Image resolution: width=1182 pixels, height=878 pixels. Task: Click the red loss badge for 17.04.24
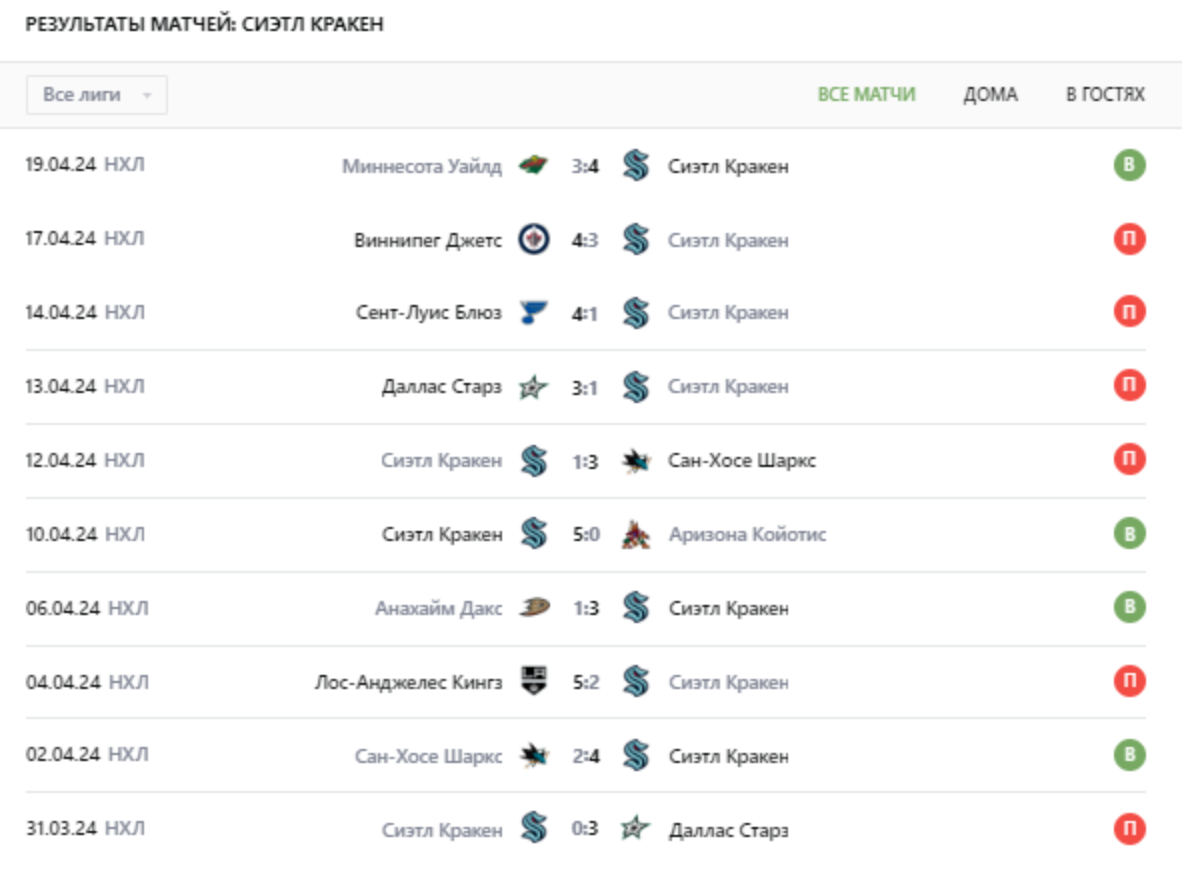tap(1130, 240)
